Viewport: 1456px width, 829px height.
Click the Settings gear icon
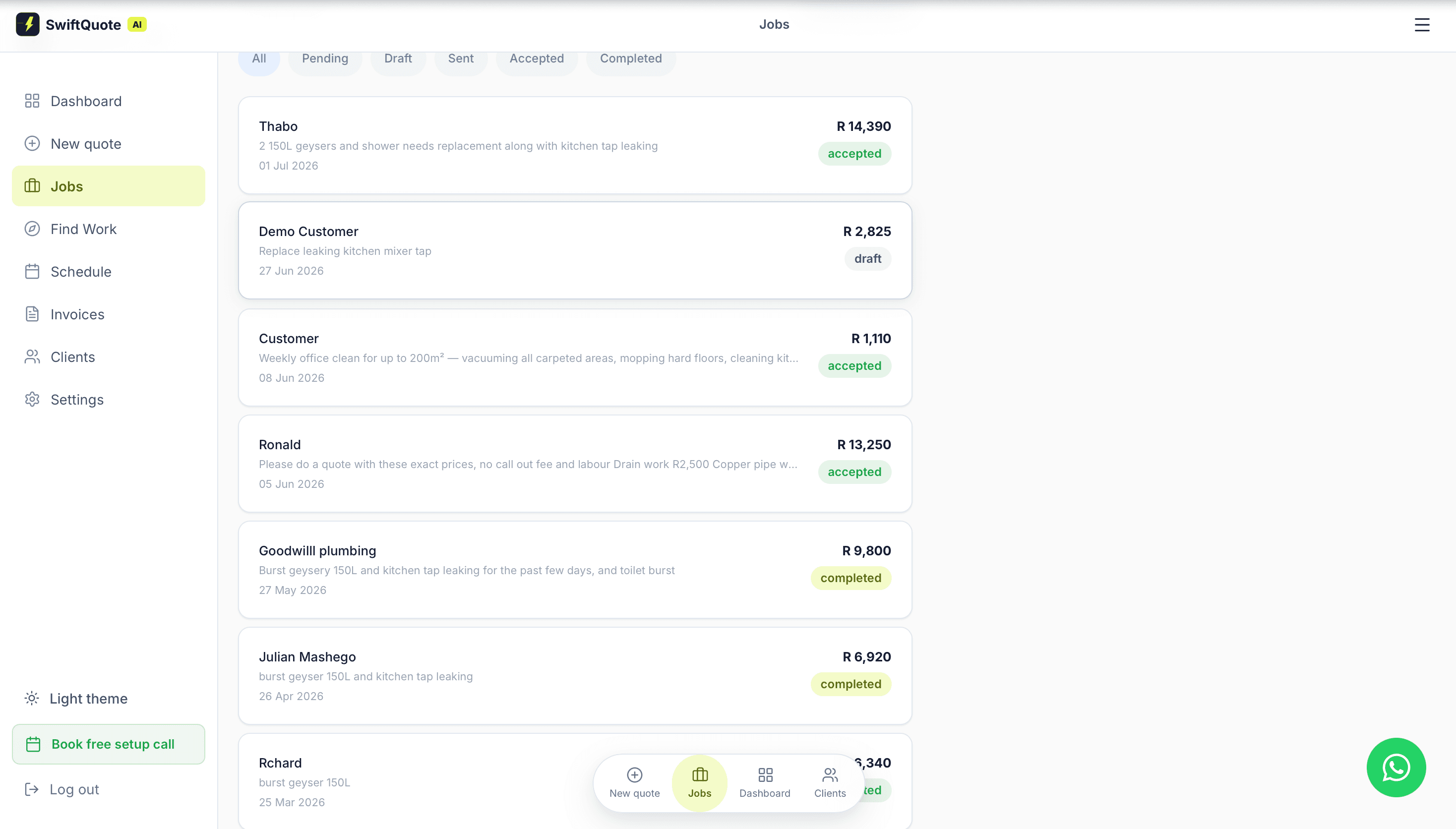point(32,400)
